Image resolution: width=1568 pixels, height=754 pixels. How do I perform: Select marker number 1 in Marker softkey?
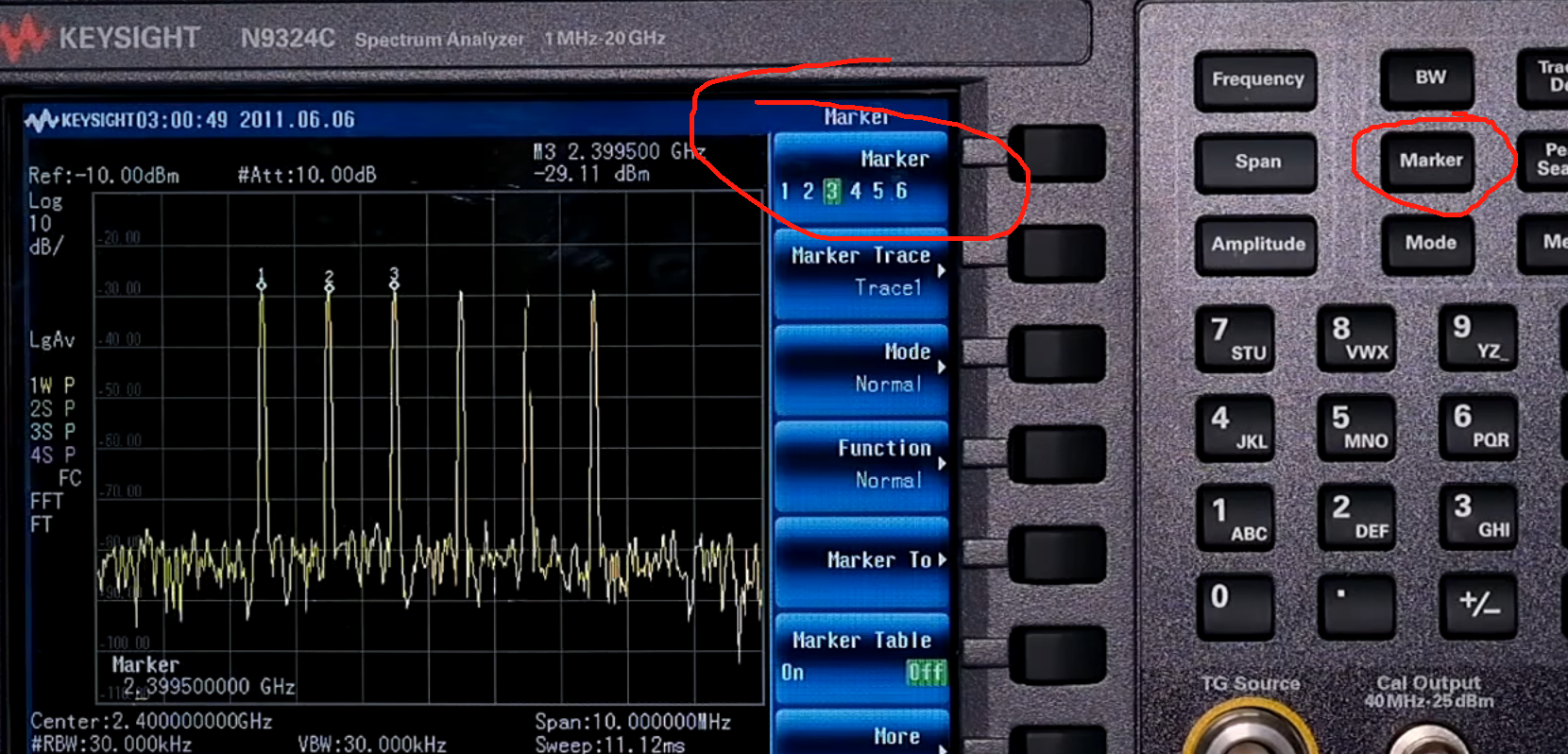point(785,192)
